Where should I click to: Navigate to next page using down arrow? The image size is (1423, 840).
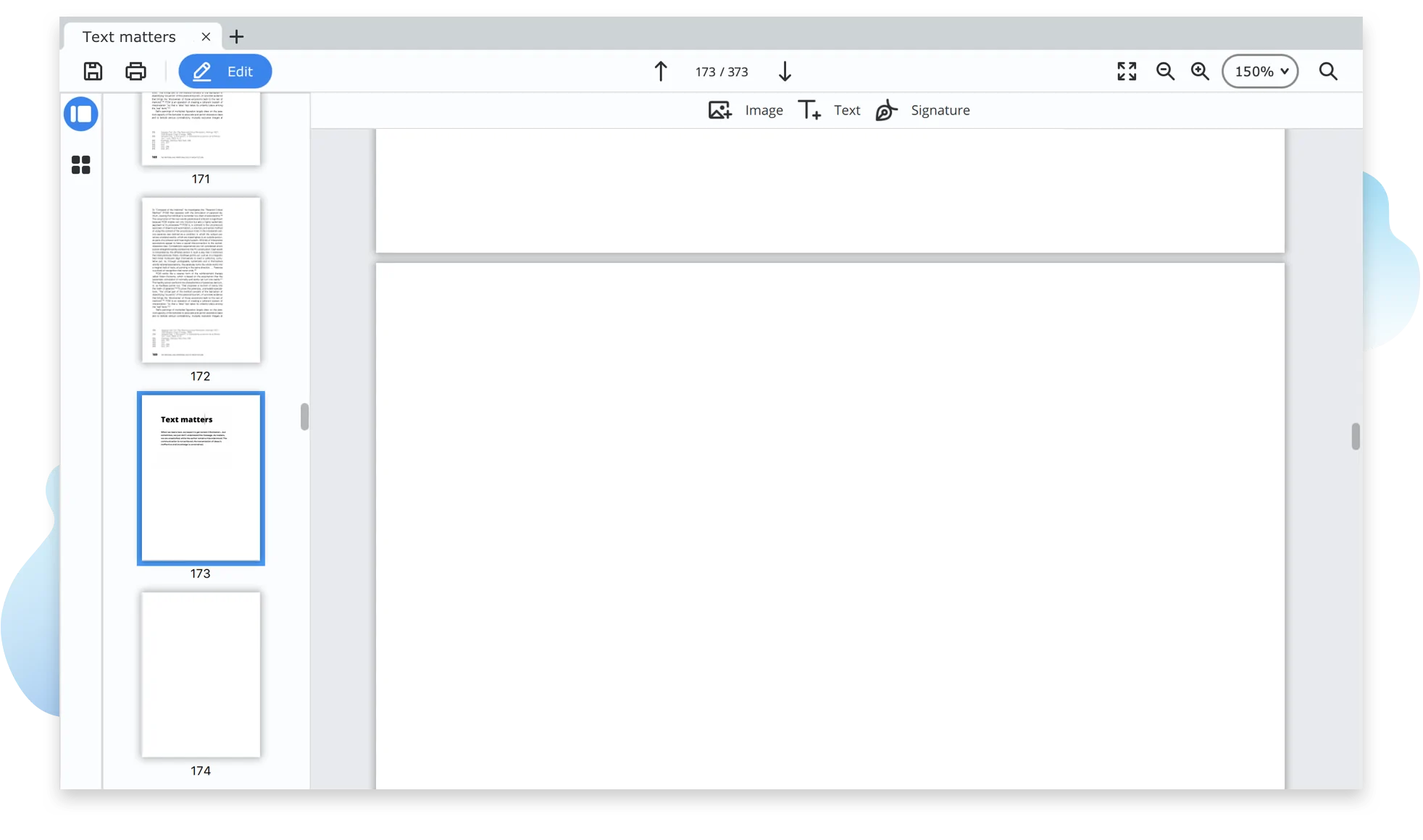[x=784, y=71]
